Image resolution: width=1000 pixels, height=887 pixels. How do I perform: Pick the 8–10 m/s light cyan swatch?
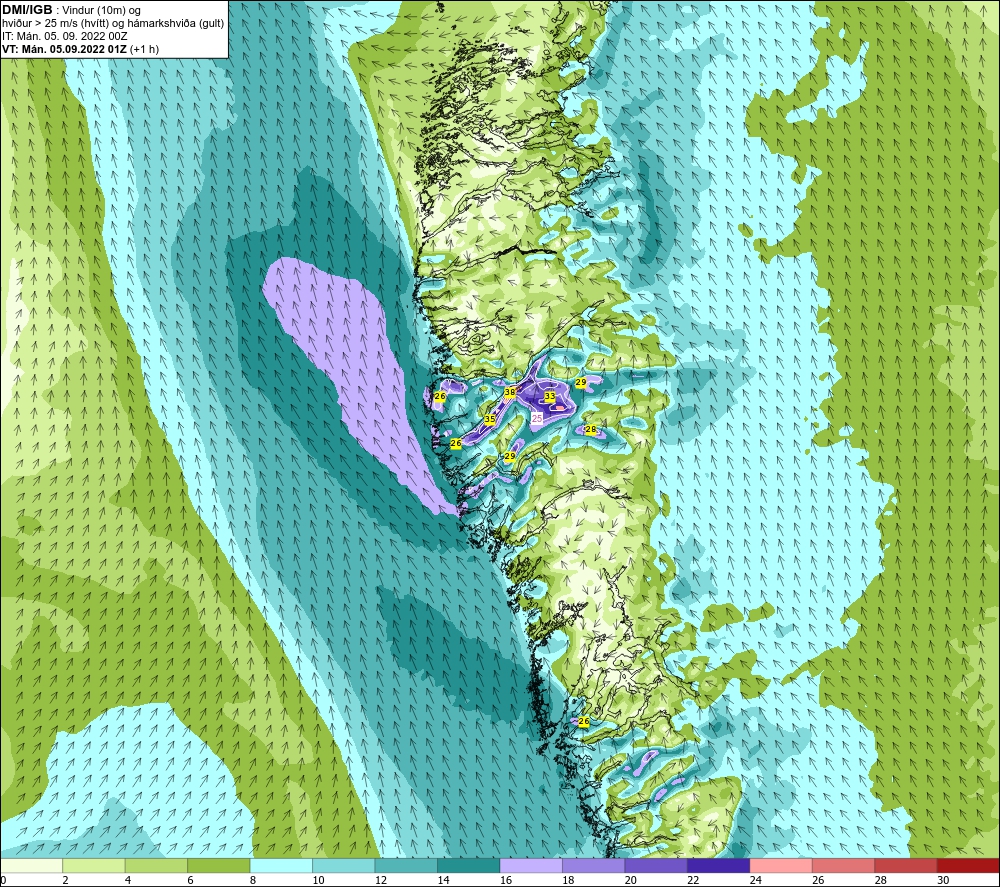[x=281, y=865]
